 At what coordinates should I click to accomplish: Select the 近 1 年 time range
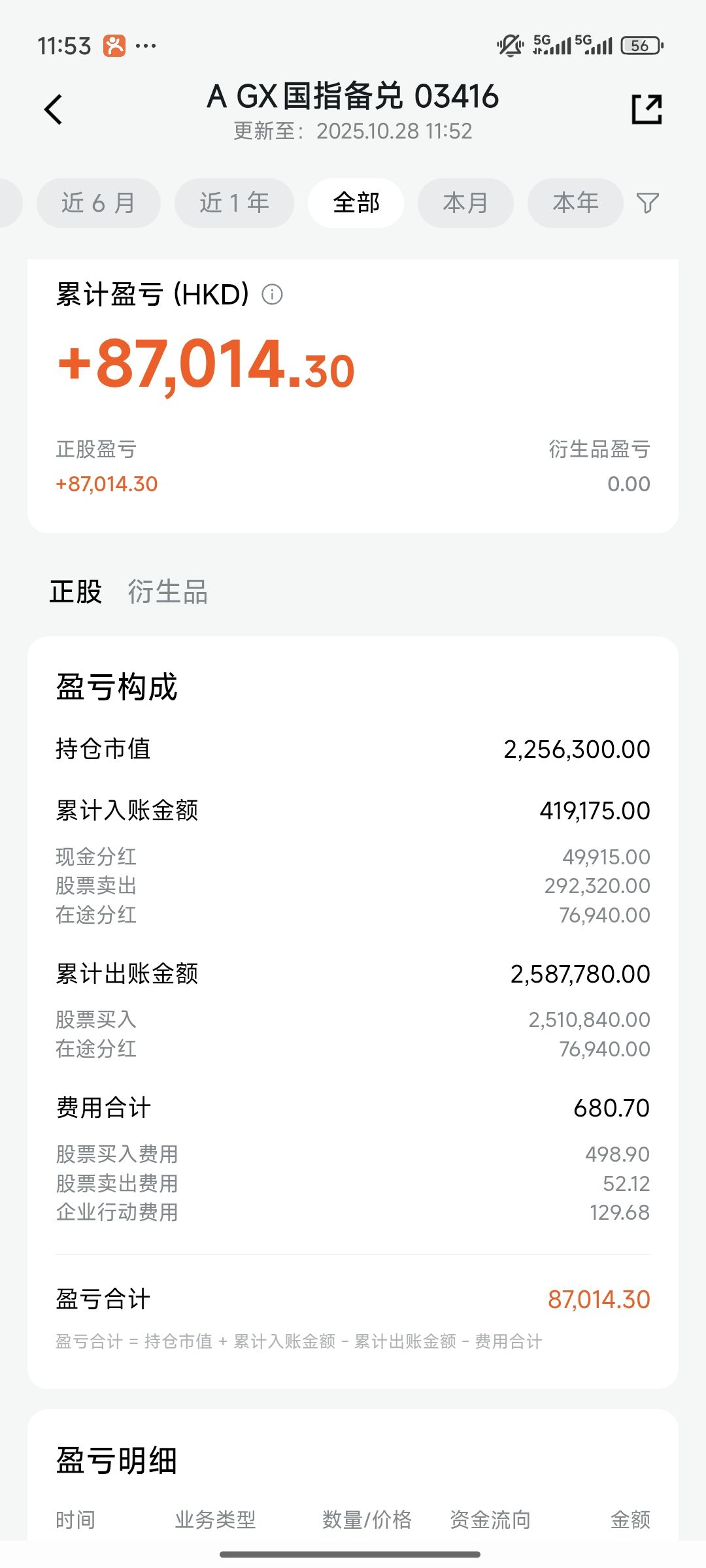point(234,203)
